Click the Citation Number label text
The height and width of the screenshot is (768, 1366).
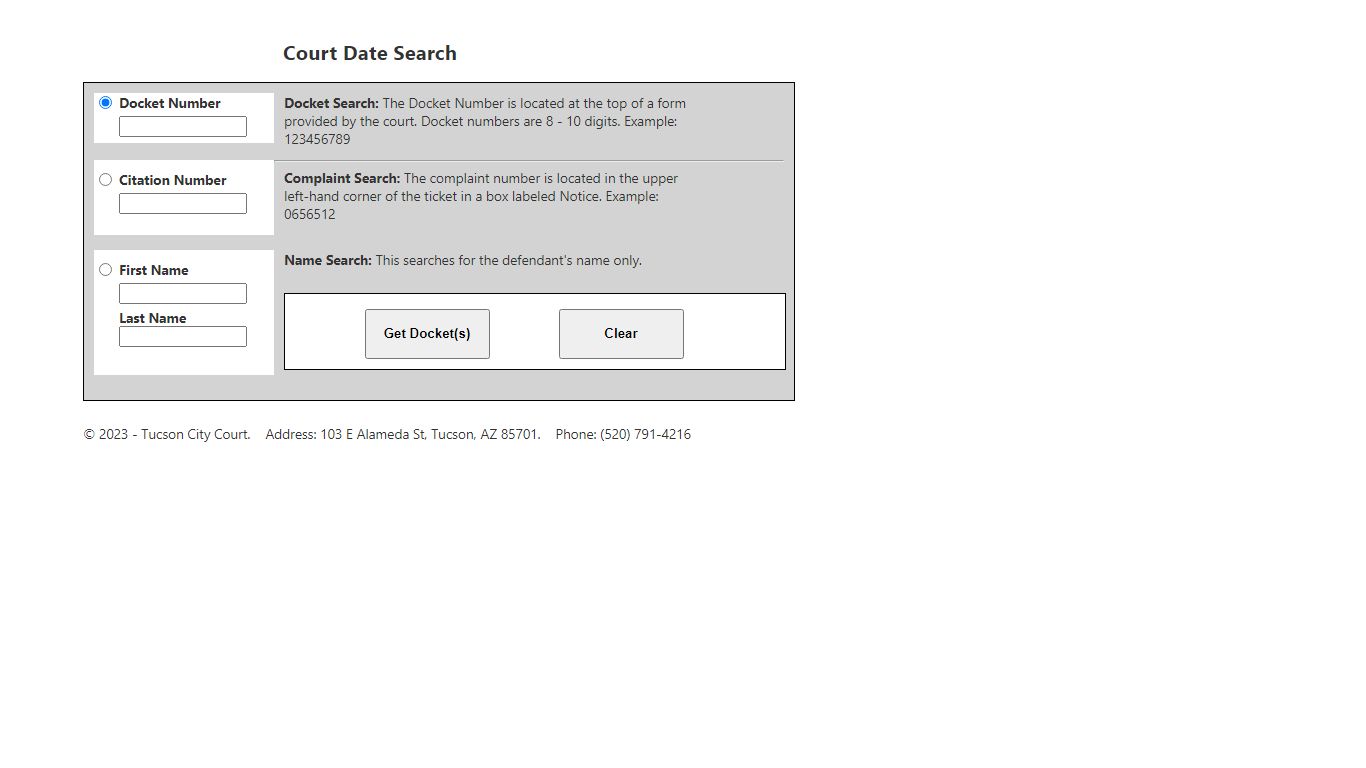[x=173, y=180]
